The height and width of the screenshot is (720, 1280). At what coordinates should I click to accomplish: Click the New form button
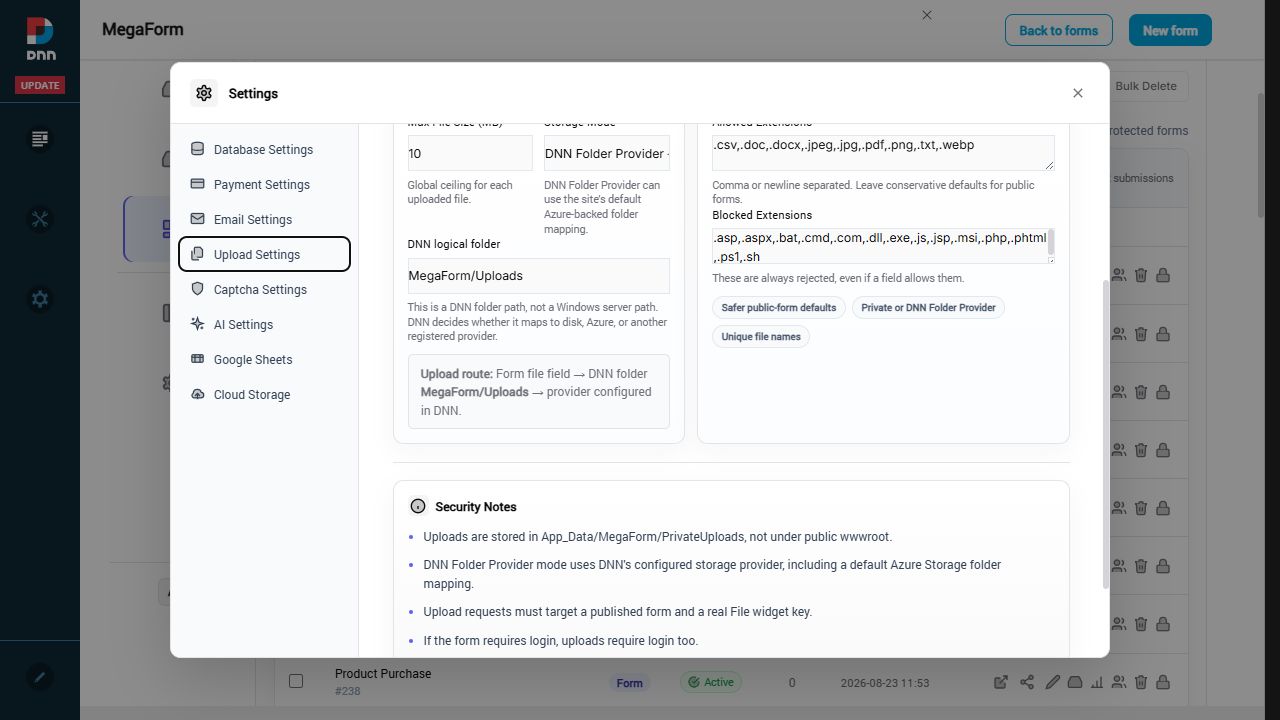[1170, 30]
